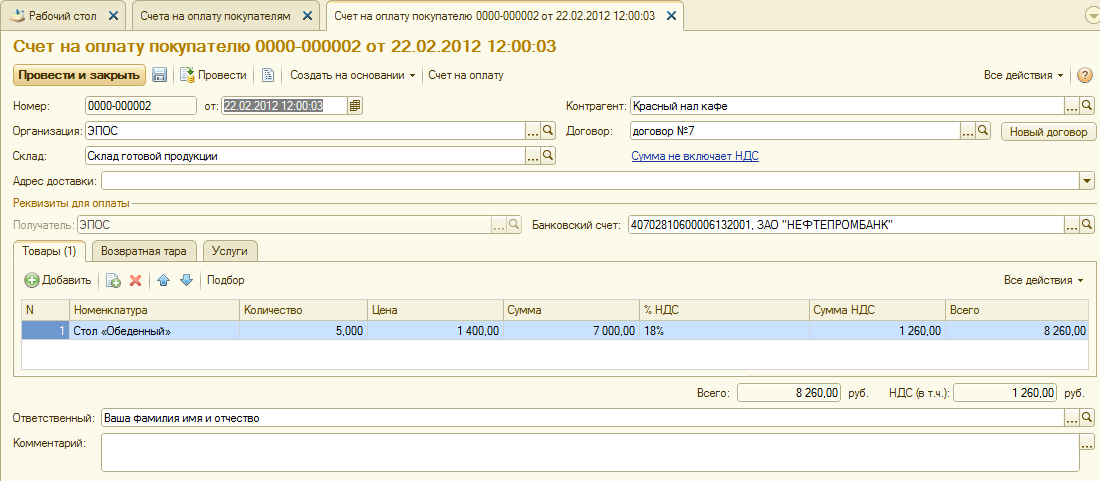Select the Услуги tab

(x=230, y=250)
